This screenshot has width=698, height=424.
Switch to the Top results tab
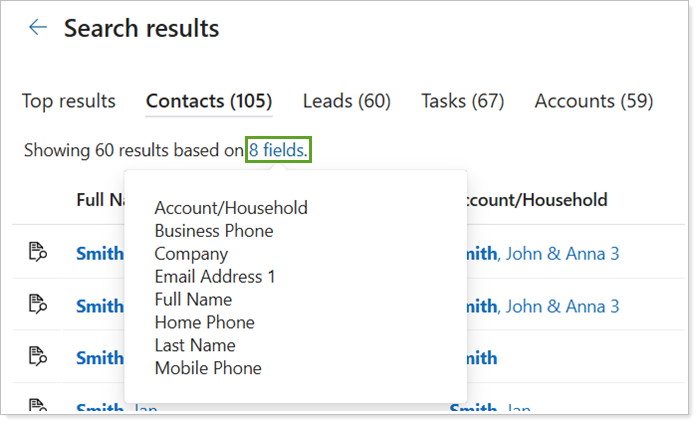coord(69,101)
